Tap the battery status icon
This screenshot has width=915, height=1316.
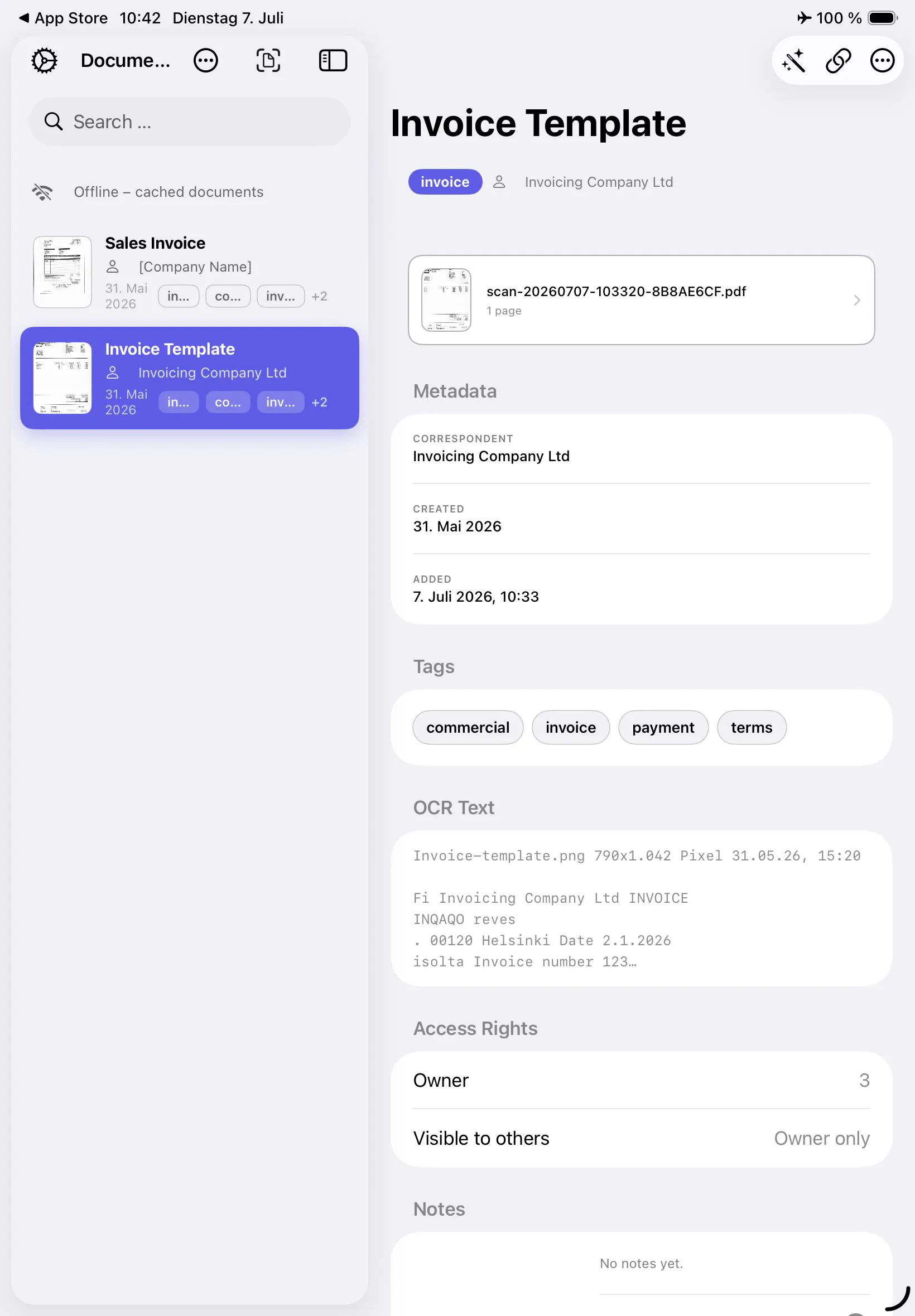point(883,18)
